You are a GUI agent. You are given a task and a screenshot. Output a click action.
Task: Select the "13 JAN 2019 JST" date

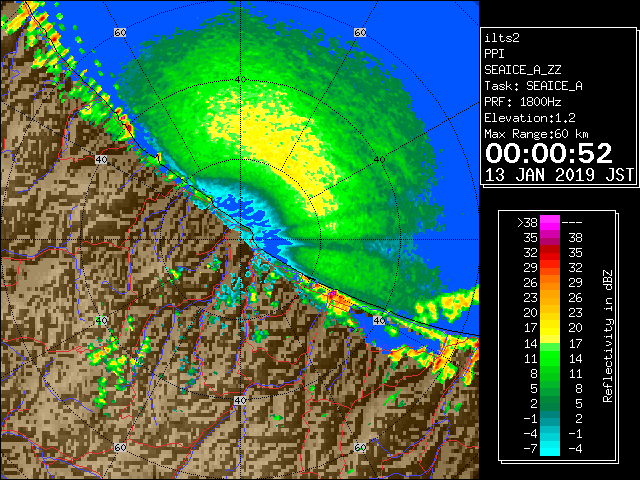coord(559,175)
